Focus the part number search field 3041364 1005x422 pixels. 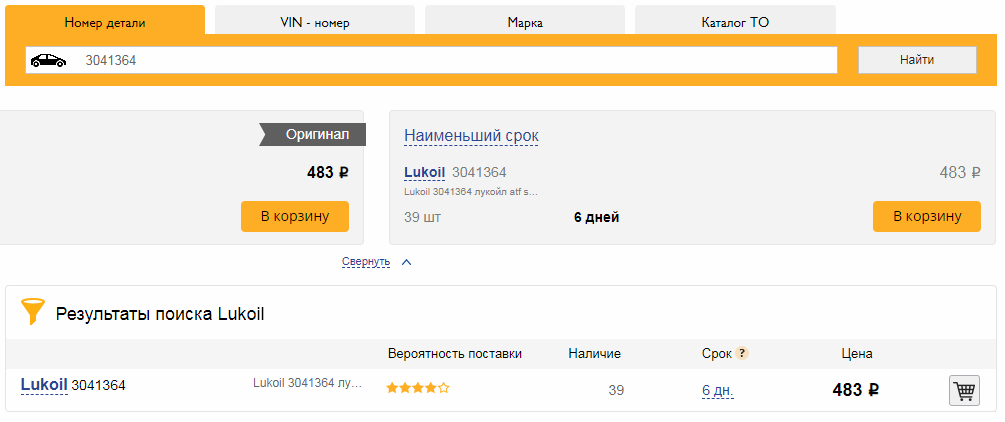click(431, 60)
